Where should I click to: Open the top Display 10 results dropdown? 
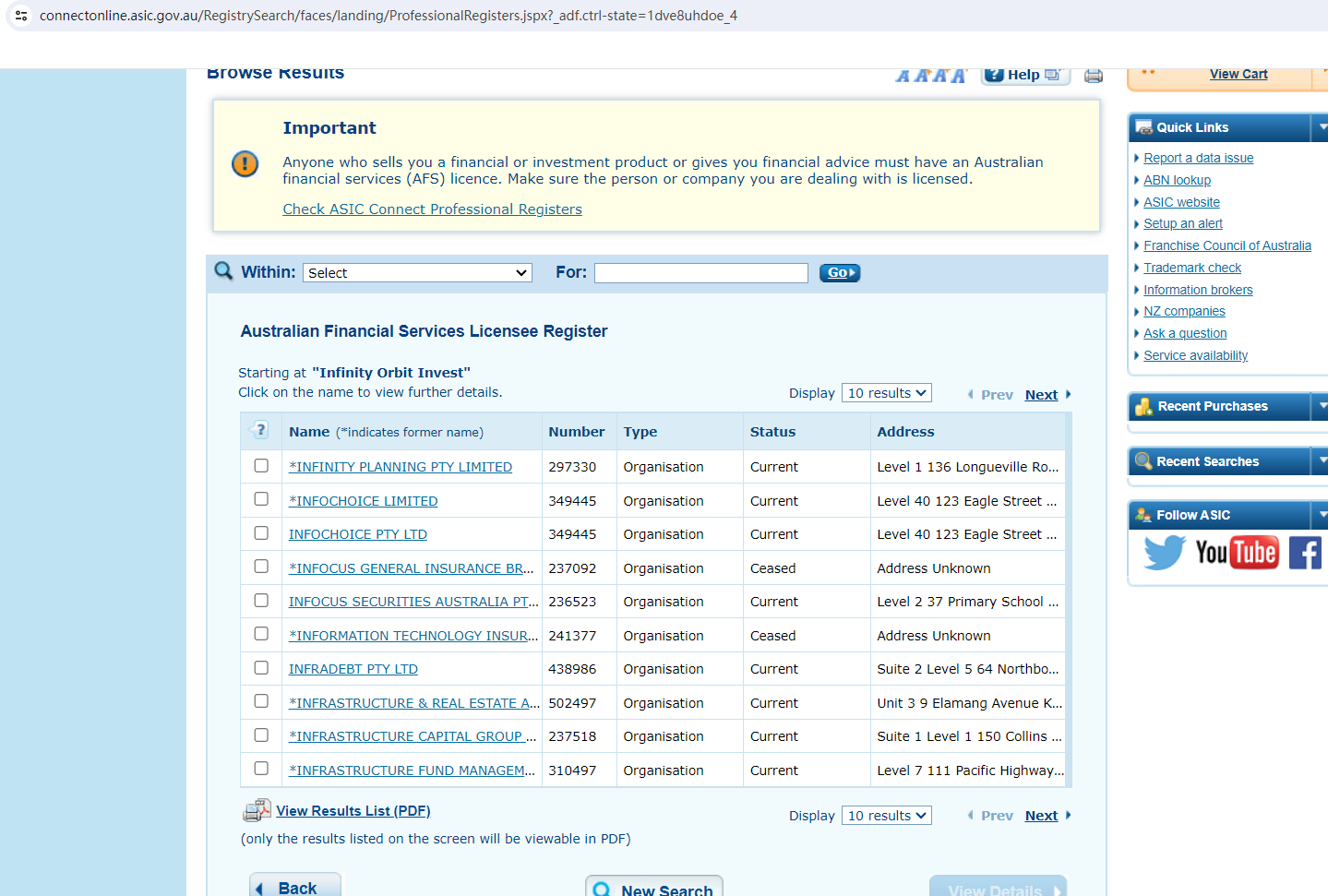[x=886, y=393]
